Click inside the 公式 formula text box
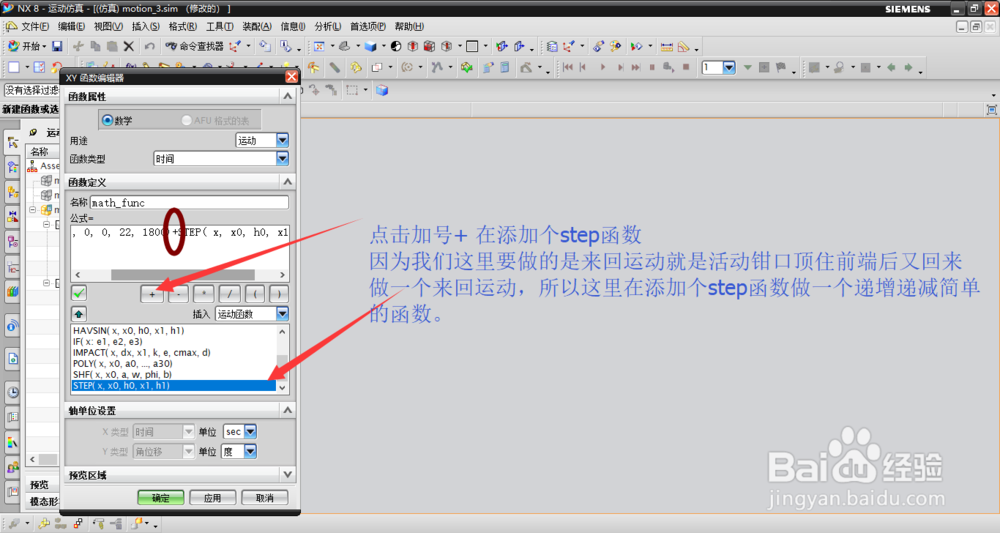Screen dimensions: 1000x533 [x=180, y=246]
